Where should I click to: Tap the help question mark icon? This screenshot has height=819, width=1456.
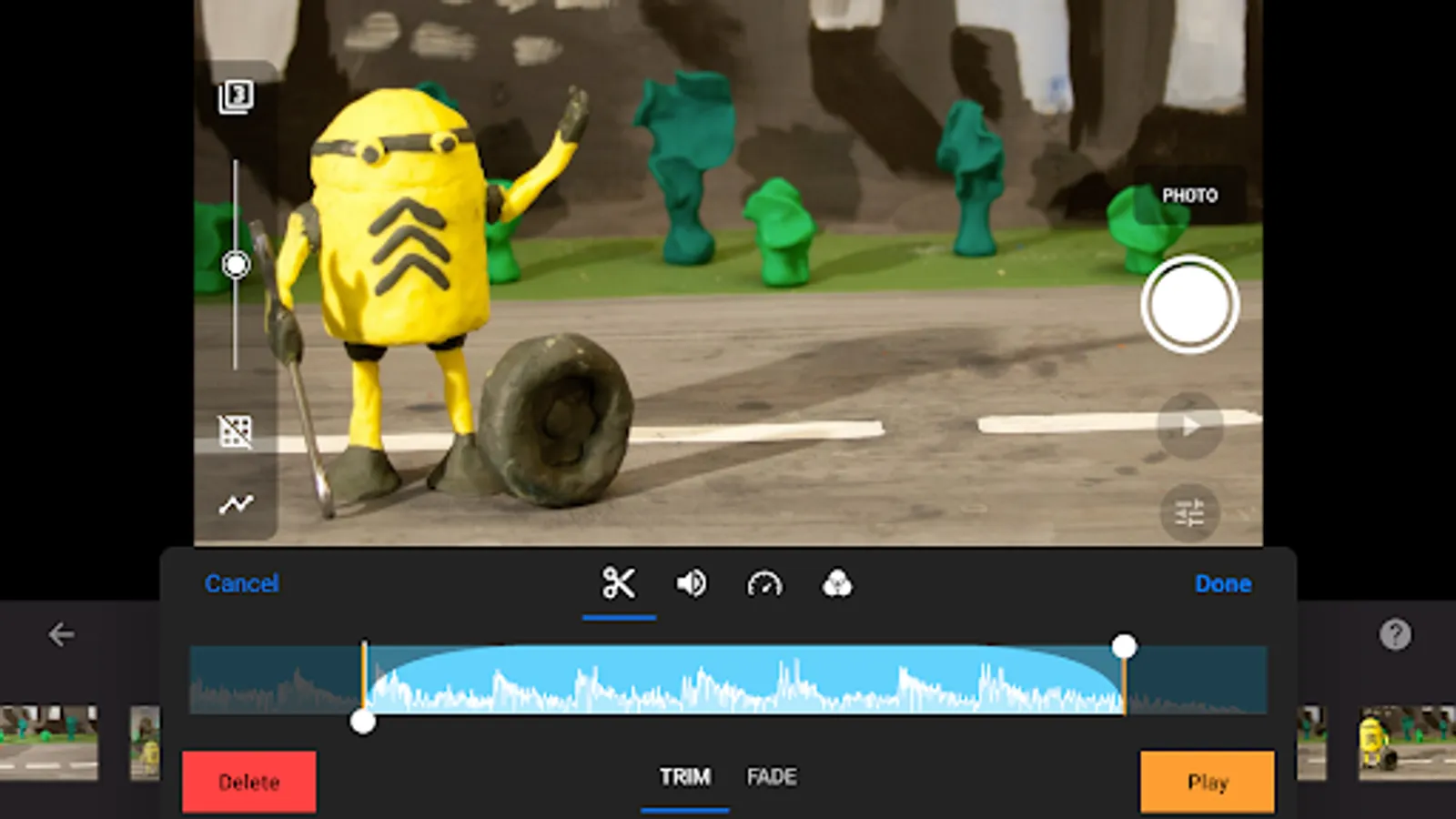[x=1394, y=634]
